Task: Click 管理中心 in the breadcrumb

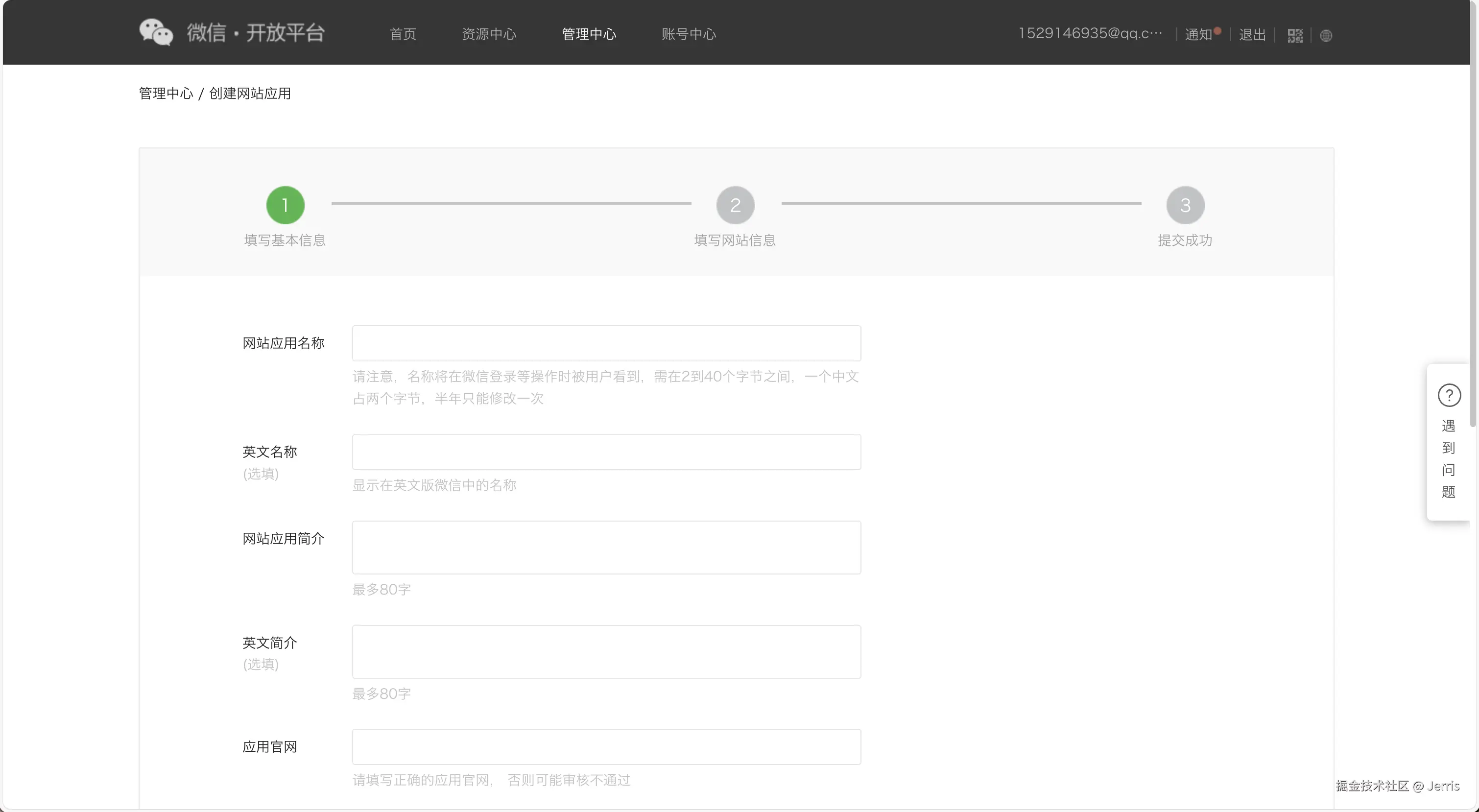Action: tap(166, 94)
